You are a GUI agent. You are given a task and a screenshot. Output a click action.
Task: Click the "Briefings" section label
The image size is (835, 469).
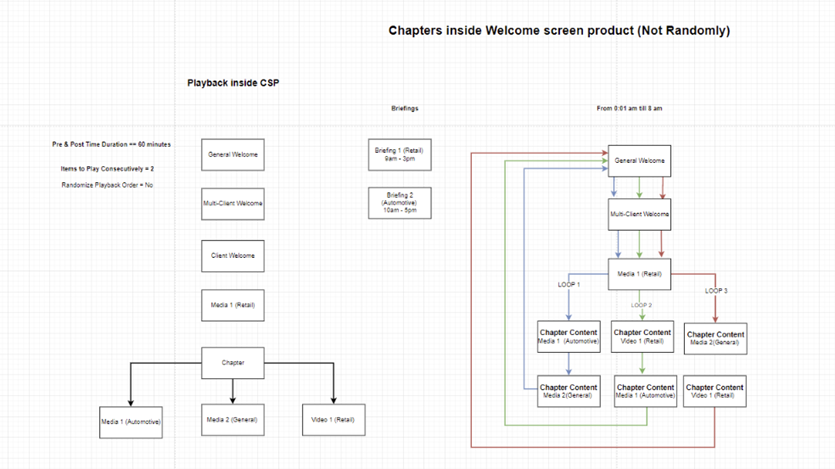404,108
